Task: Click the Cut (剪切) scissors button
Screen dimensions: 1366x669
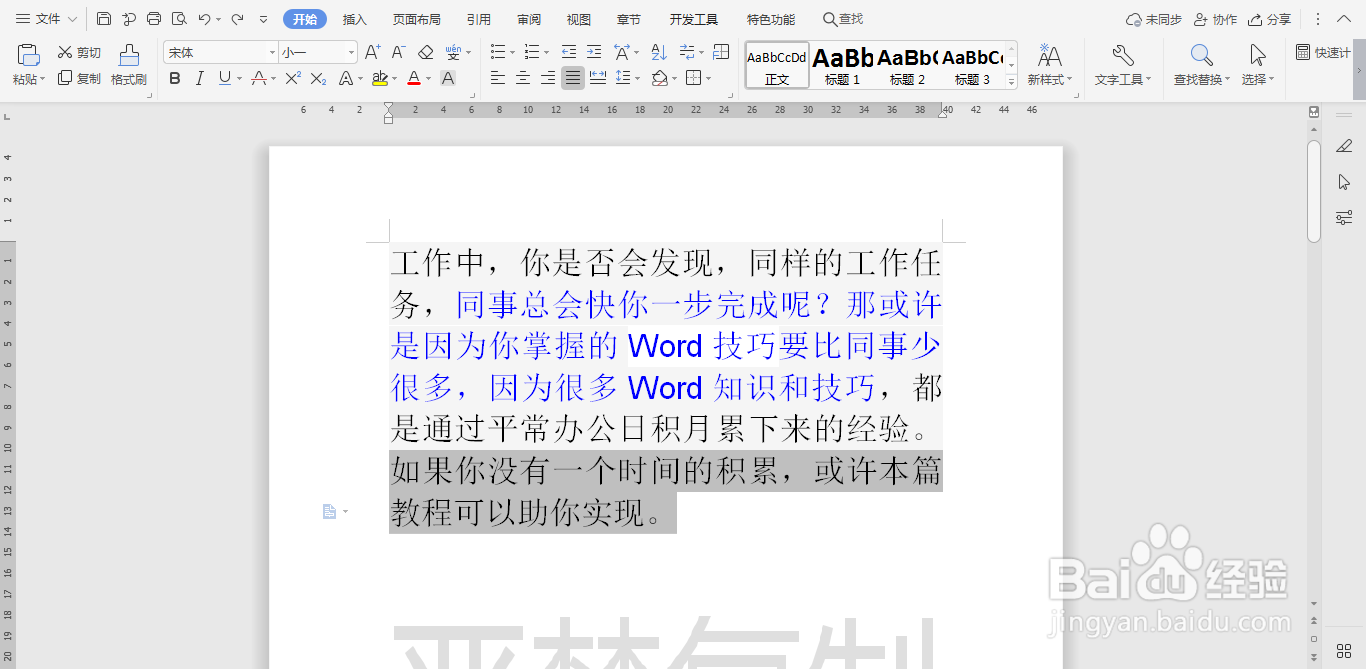Action: pos(79,52)
